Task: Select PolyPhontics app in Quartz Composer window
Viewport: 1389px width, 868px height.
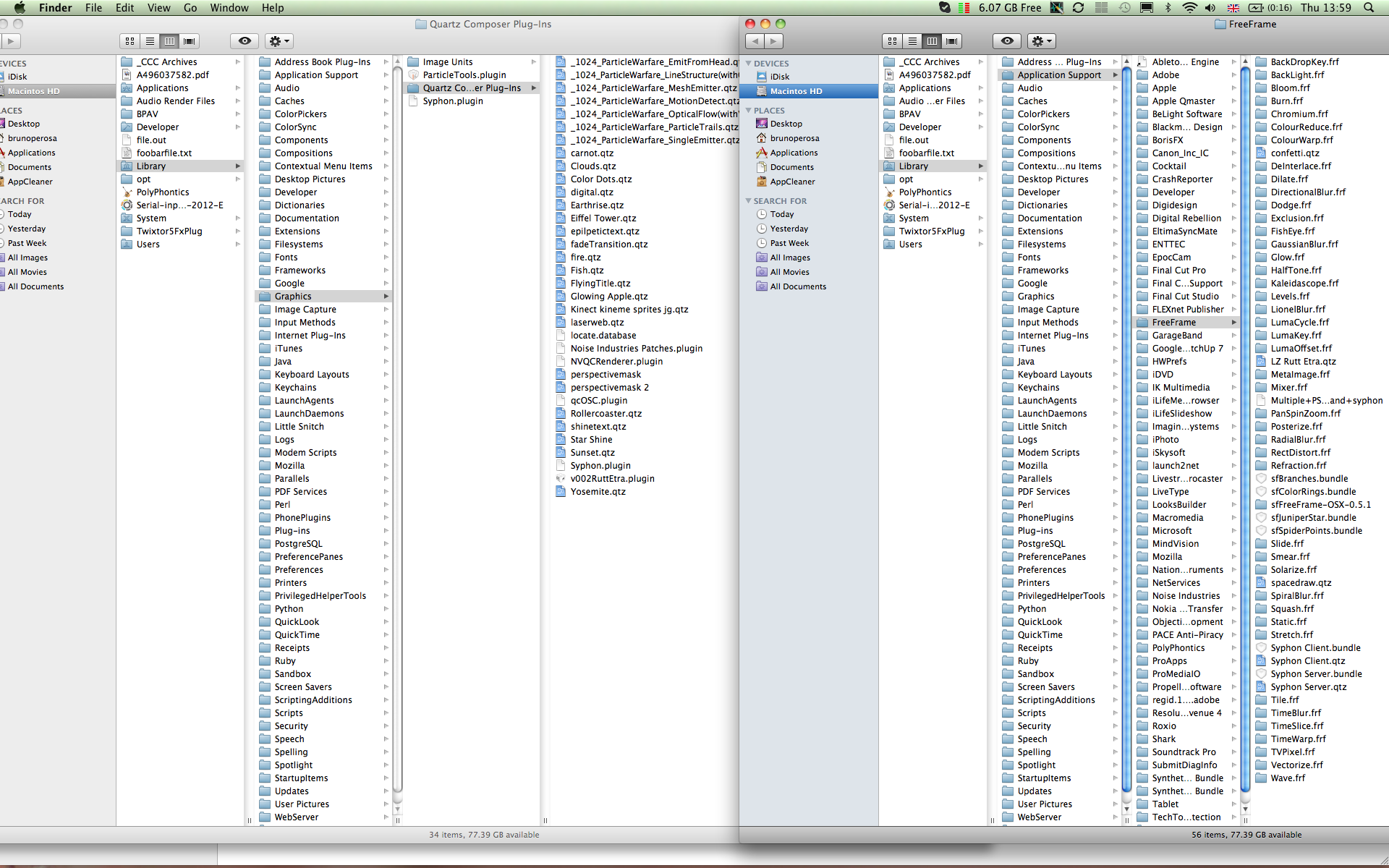Action: (163, 192)
